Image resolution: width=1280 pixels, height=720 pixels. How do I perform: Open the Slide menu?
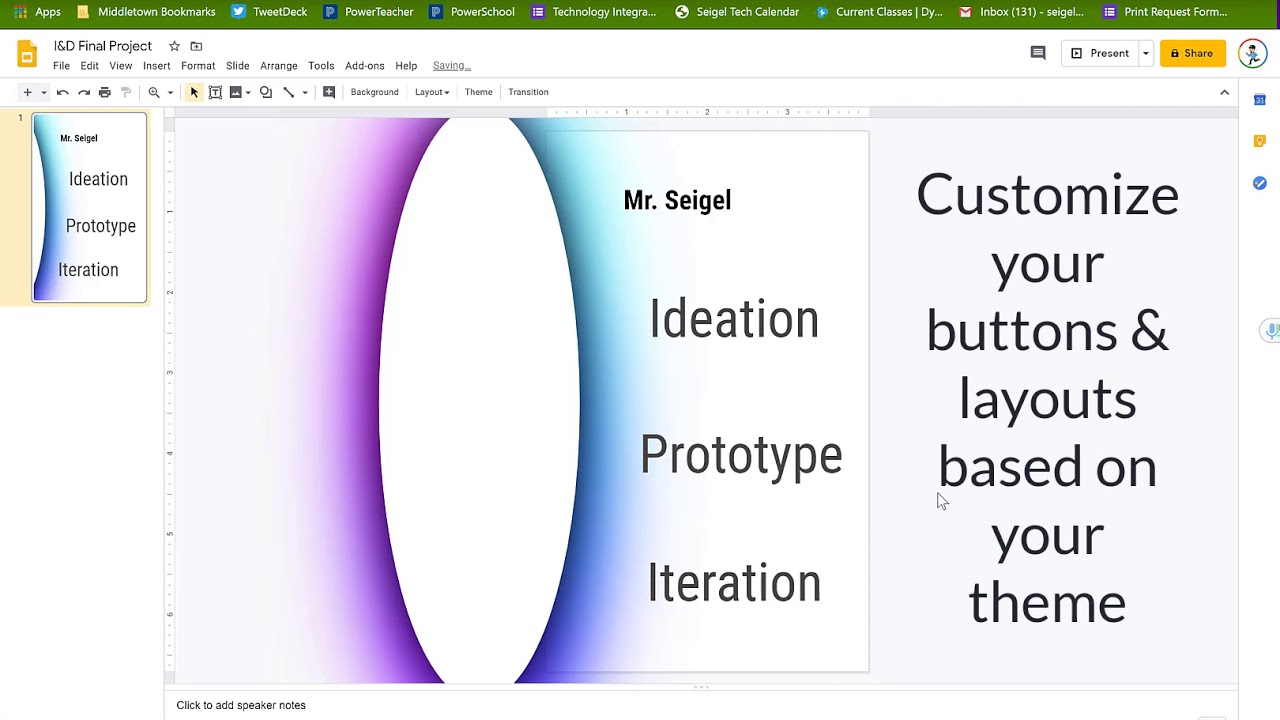(237, 66)
